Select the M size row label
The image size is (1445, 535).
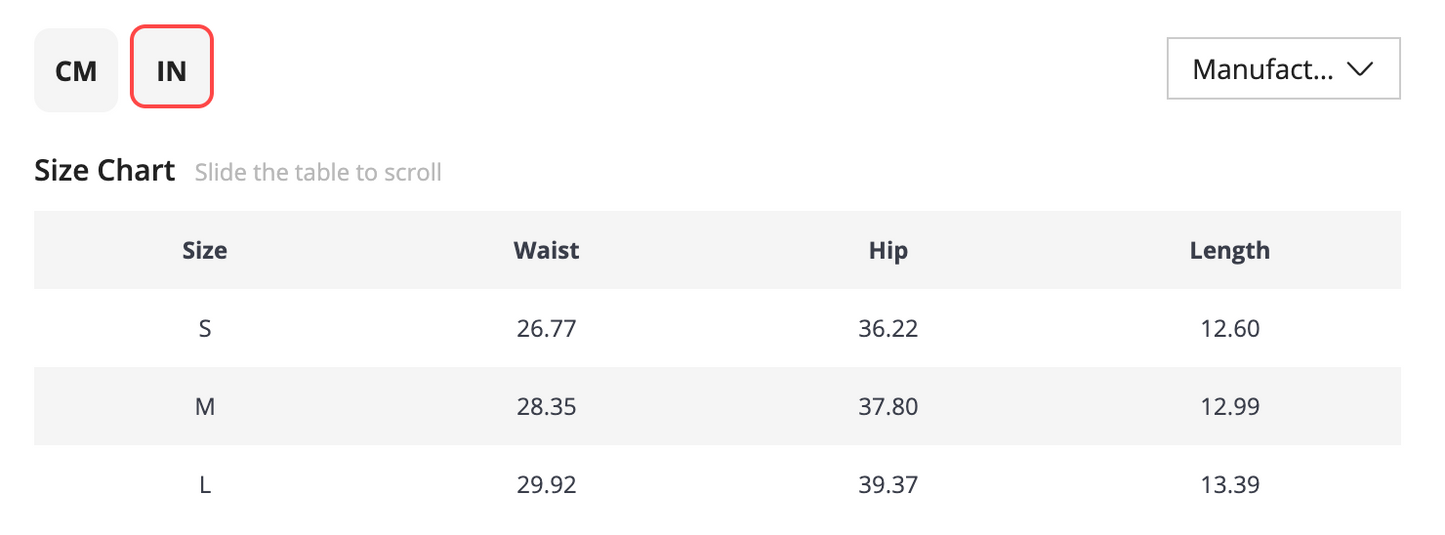205,407
